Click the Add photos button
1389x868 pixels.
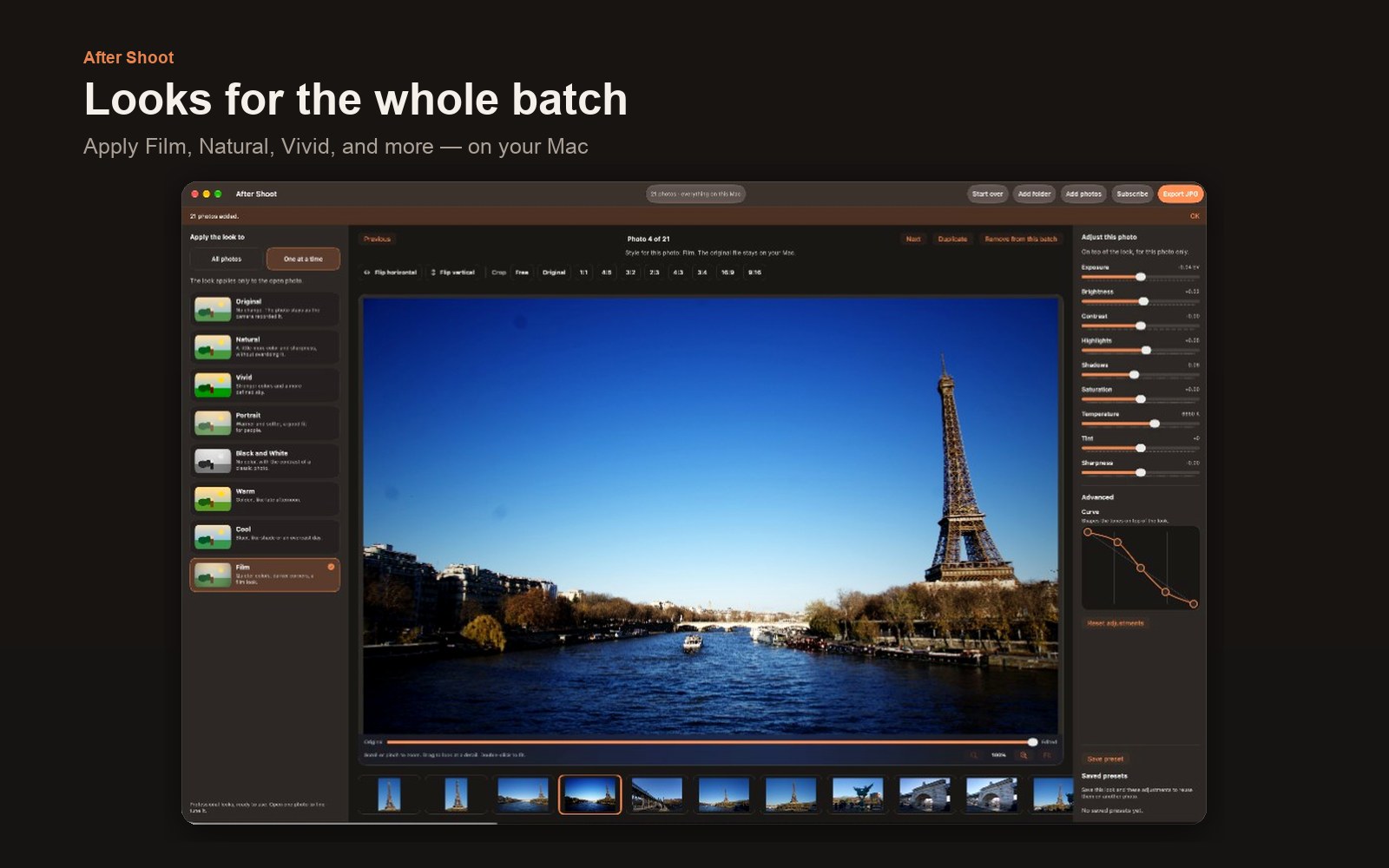pyautogui.click(x=1083, y=194)
